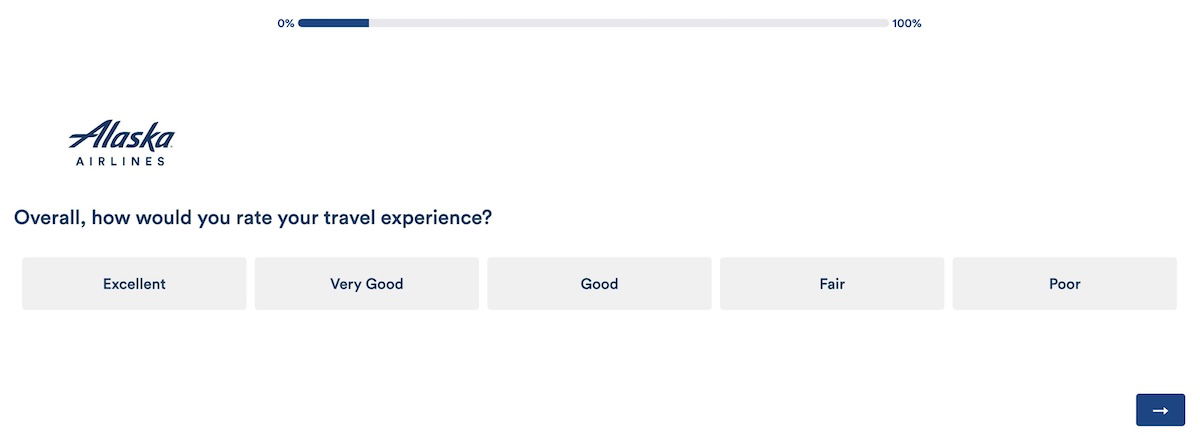The height and width of the screenshot is (435, 1200).
Task: Select the Excellent rating option
Action: [x=134, y=284]
